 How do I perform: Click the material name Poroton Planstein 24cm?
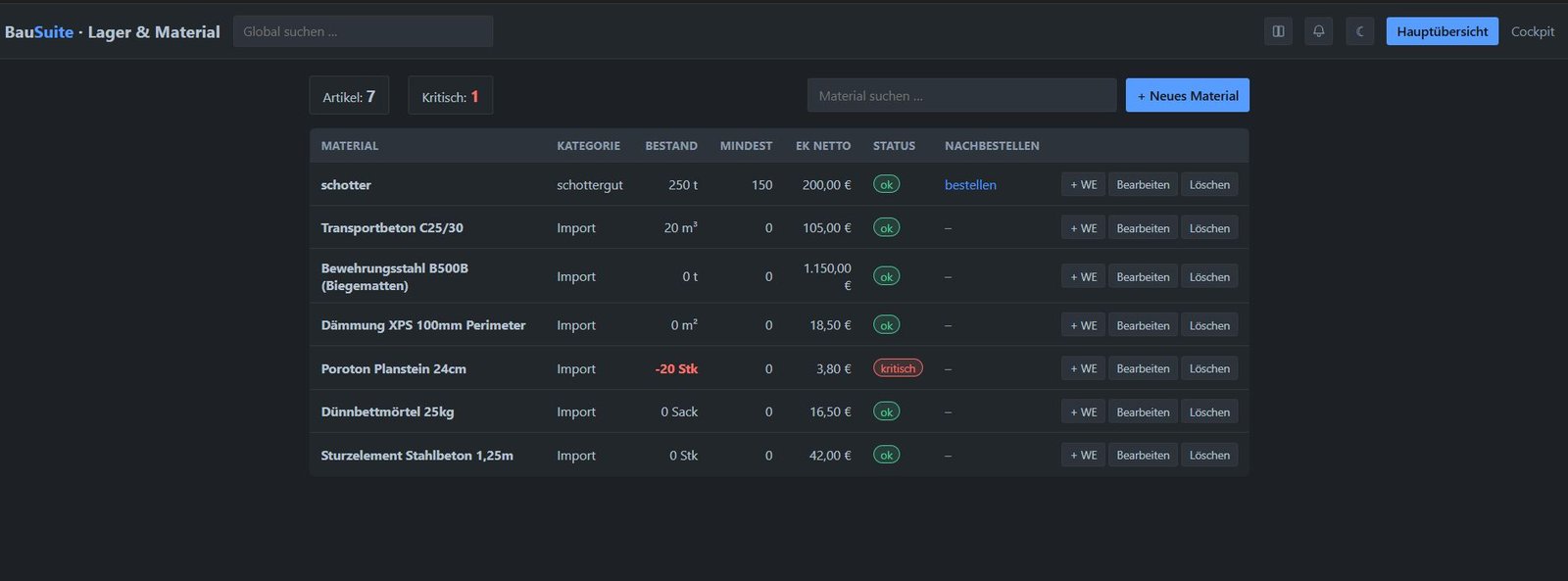pos(394,369)
